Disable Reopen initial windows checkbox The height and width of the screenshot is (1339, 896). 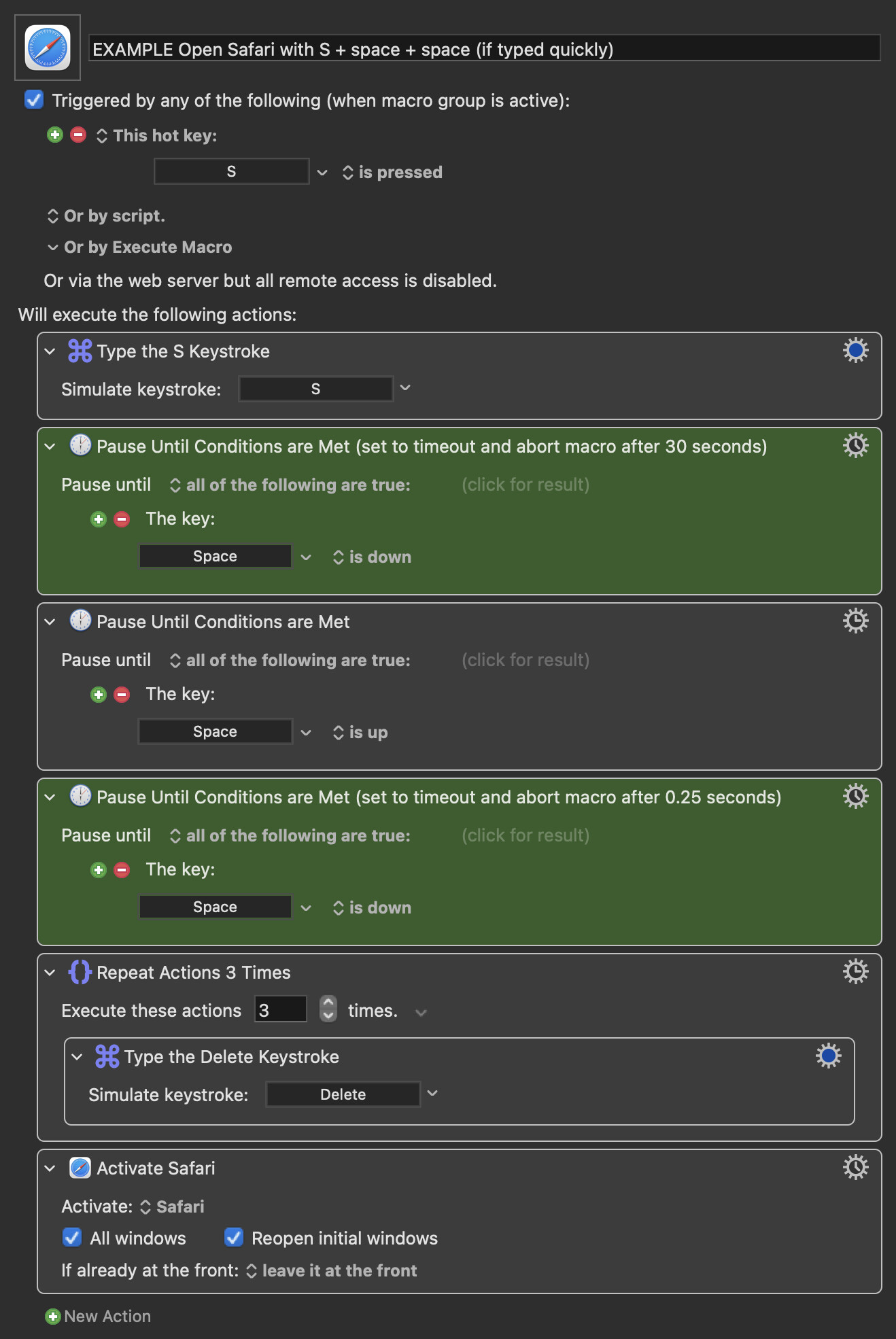[234, 1237]
